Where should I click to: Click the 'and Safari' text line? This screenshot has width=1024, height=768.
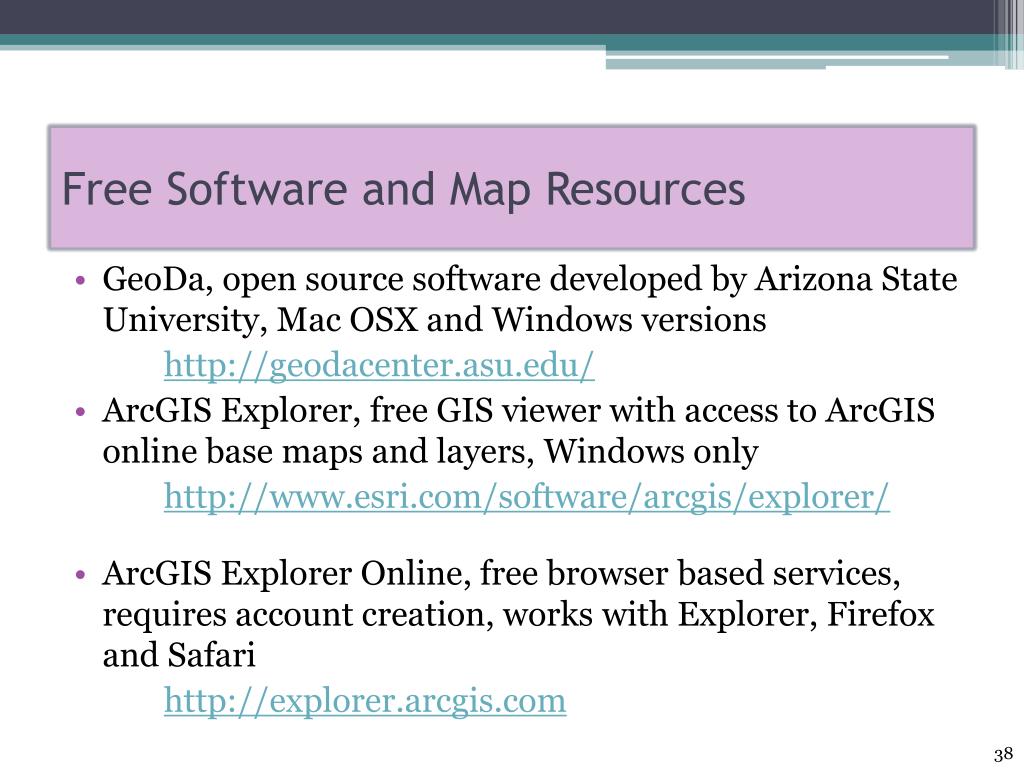tap(179, 655)
